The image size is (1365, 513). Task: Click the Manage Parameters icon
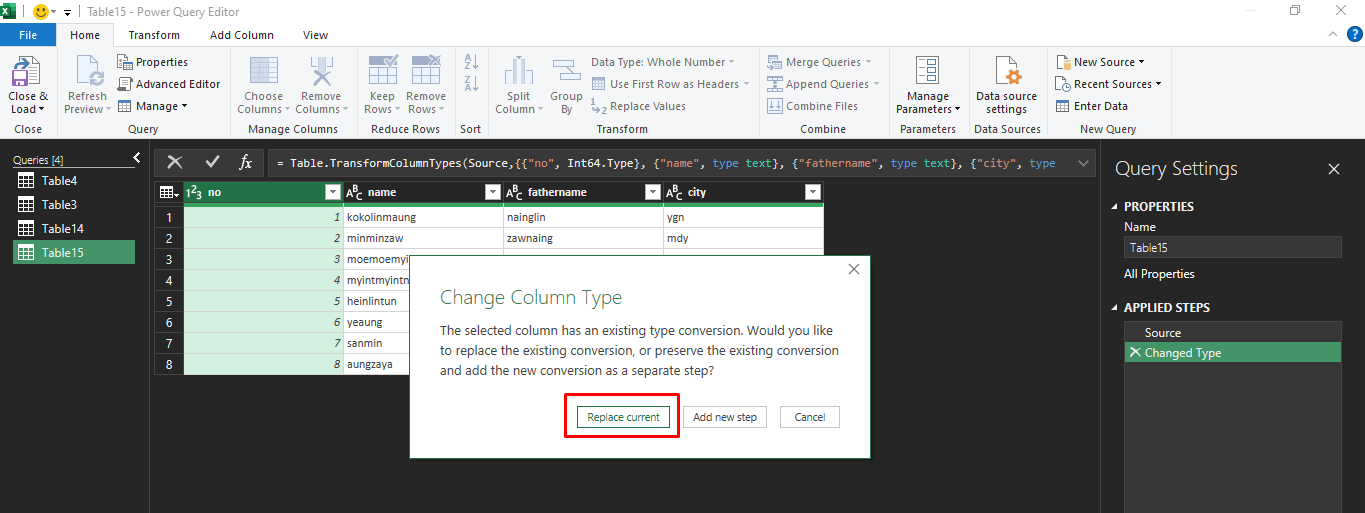(x=928, y=72)
